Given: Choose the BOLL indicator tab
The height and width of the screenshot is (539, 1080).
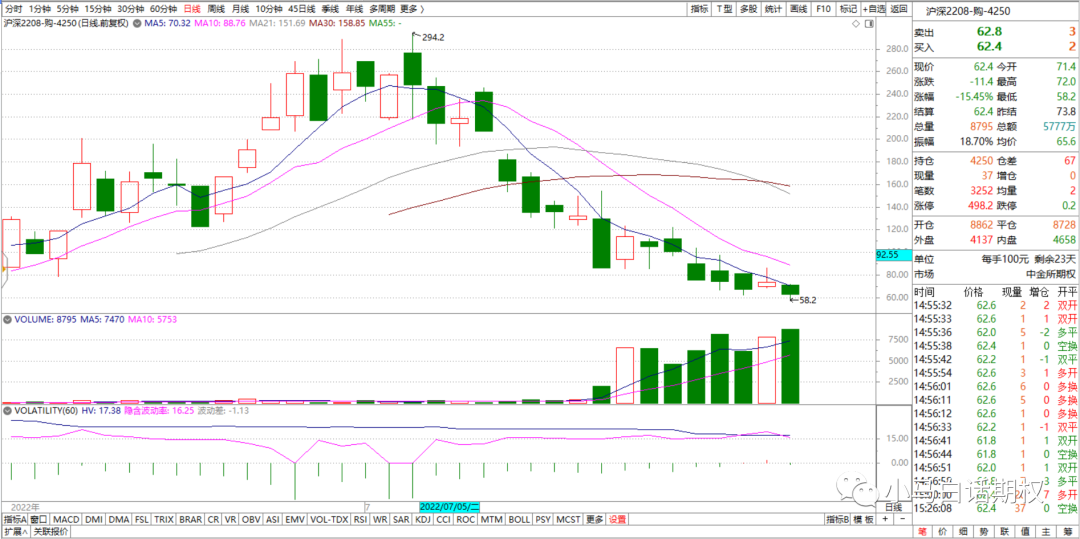Looking at the screenshot, I should (x=519, y=520).
